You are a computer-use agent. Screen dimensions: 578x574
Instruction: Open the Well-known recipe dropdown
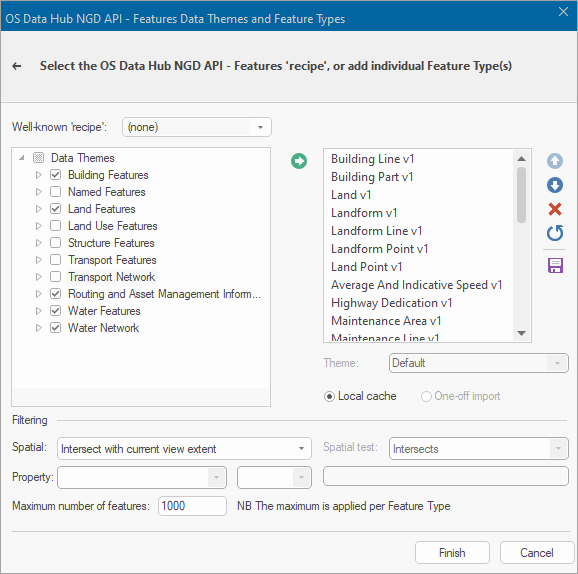point(260,128)
